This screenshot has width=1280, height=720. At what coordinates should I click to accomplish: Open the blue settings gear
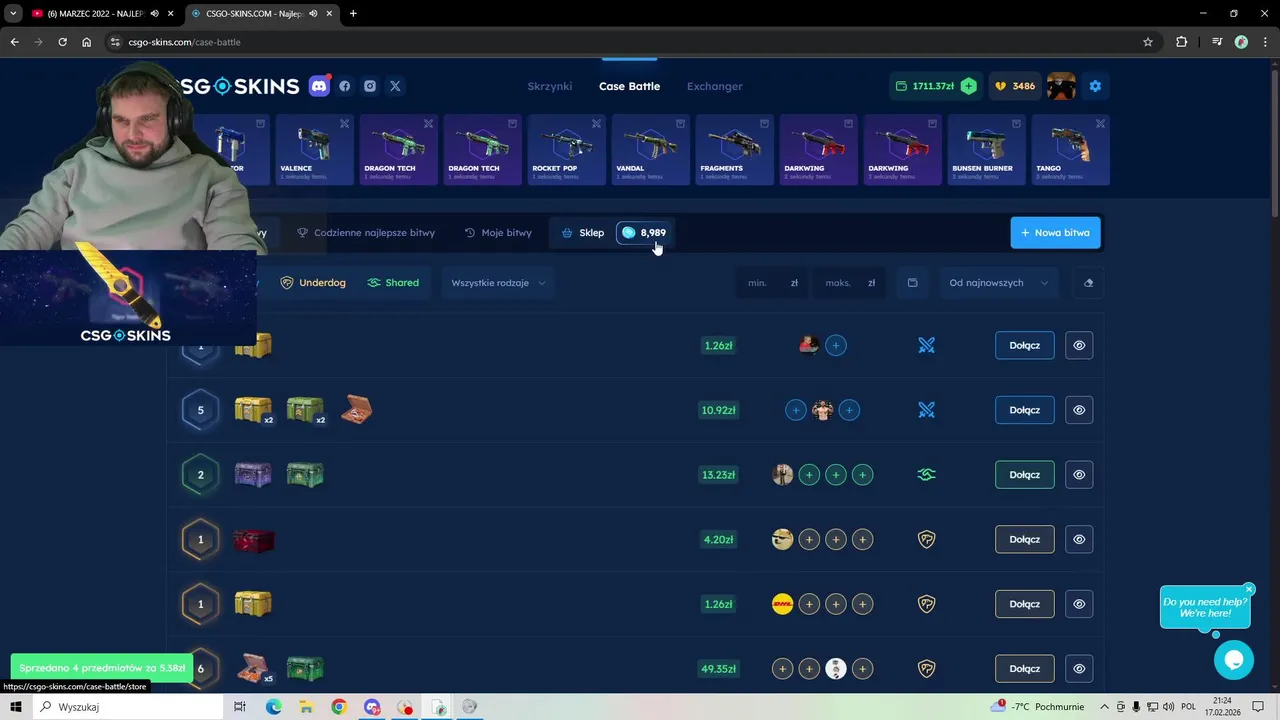pos(1095,86)
